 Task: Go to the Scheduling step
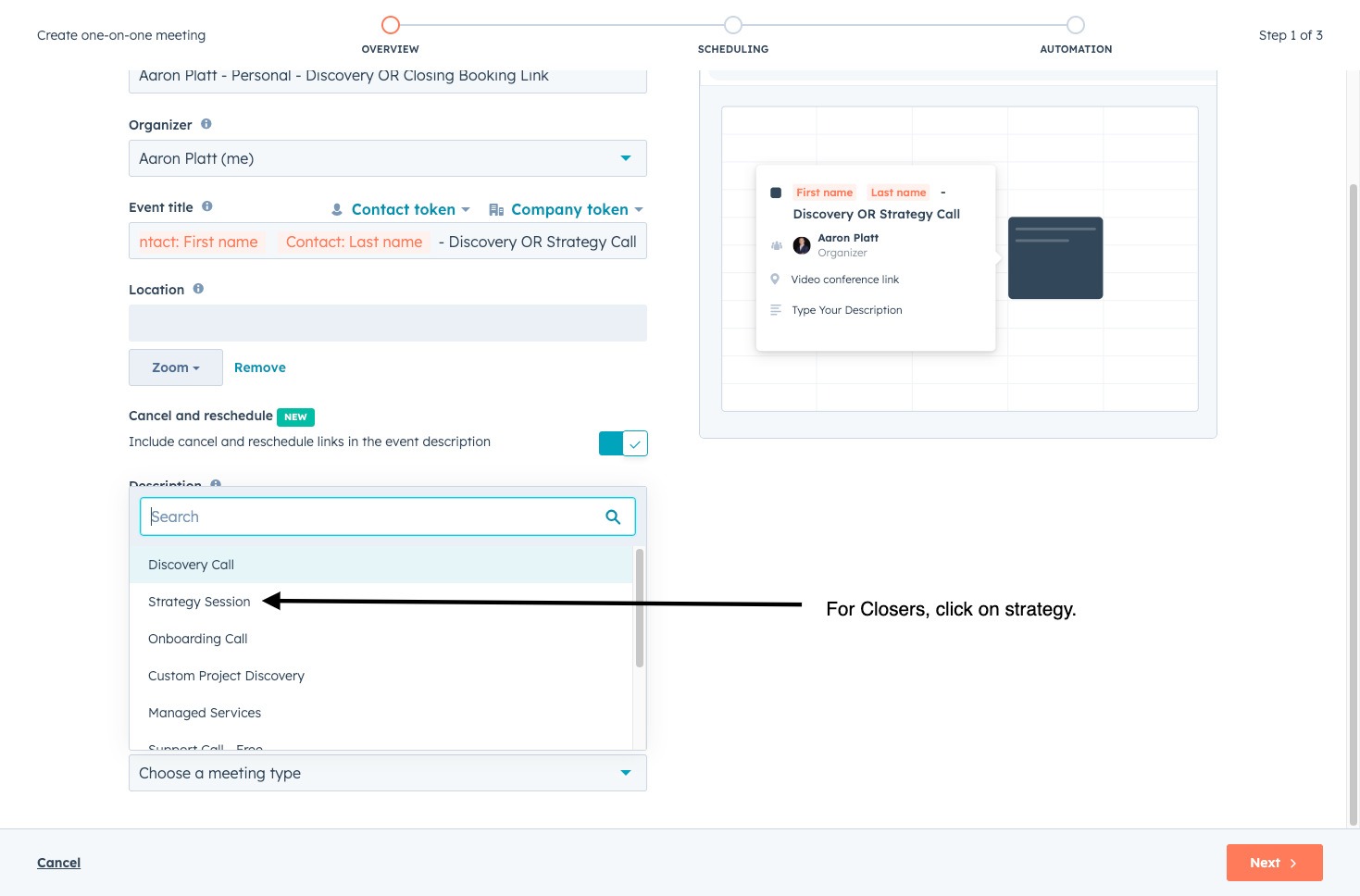click(733, 25)
